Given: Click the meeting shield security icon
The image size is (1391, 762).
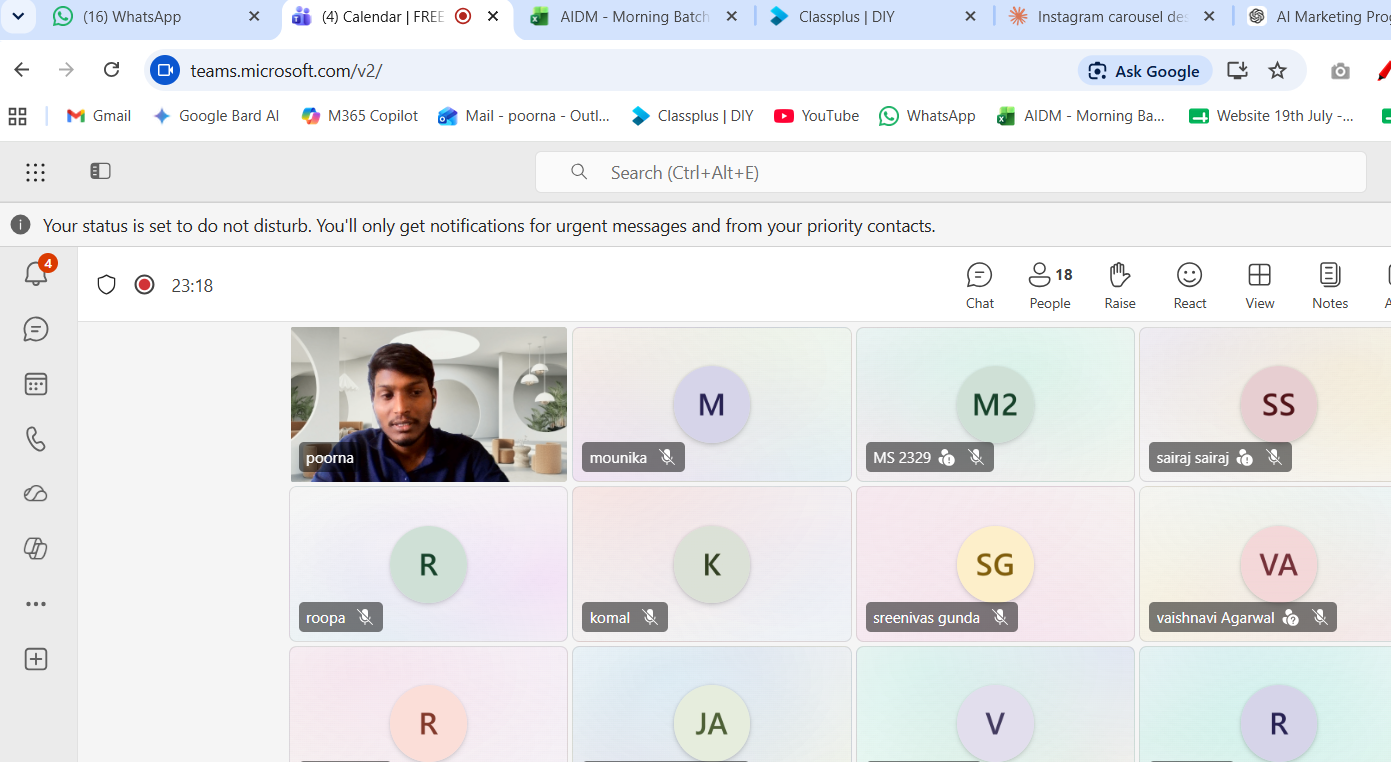Looking at the screenshot, I should click(107, 285).
